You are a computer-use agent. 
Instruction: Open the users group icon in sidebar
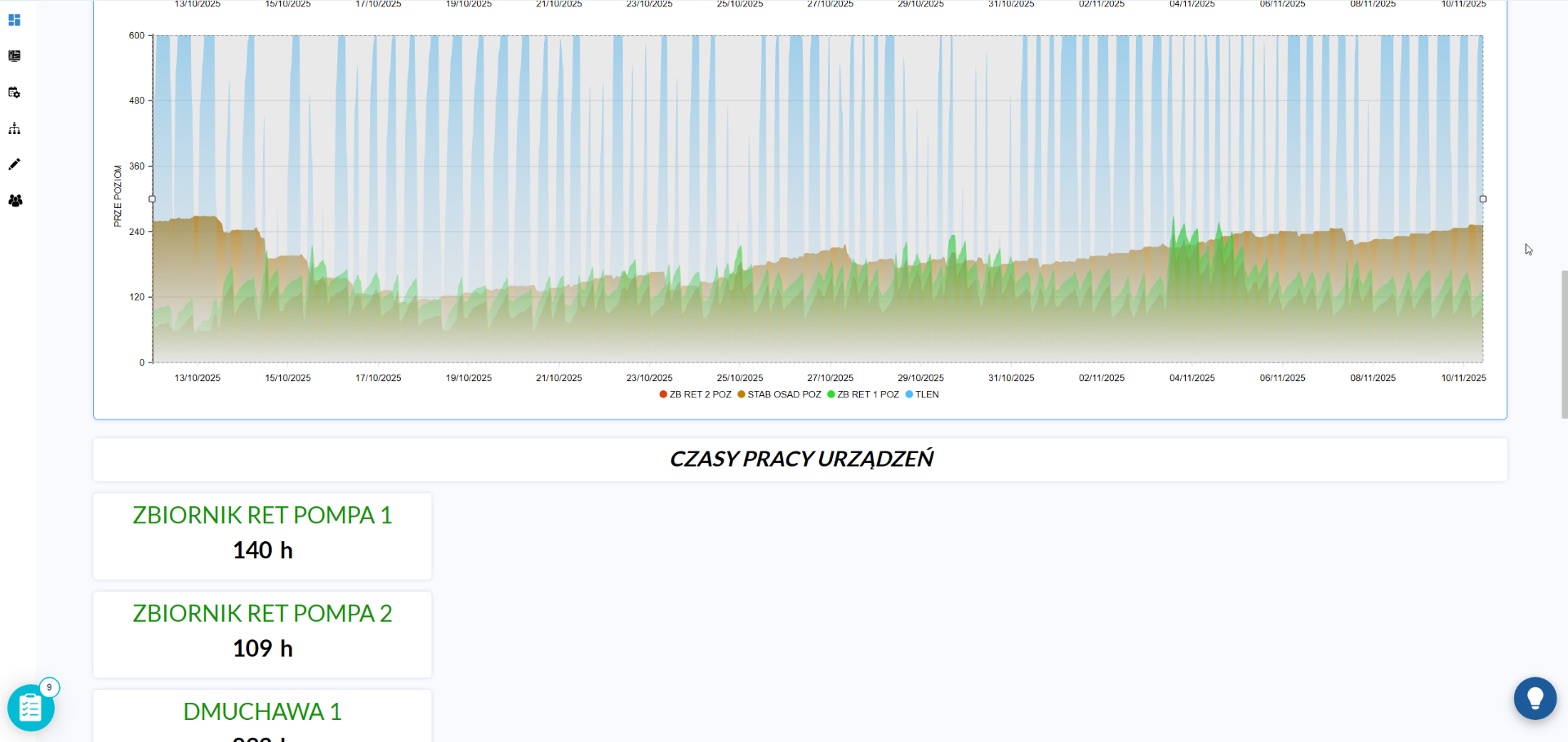15,201
